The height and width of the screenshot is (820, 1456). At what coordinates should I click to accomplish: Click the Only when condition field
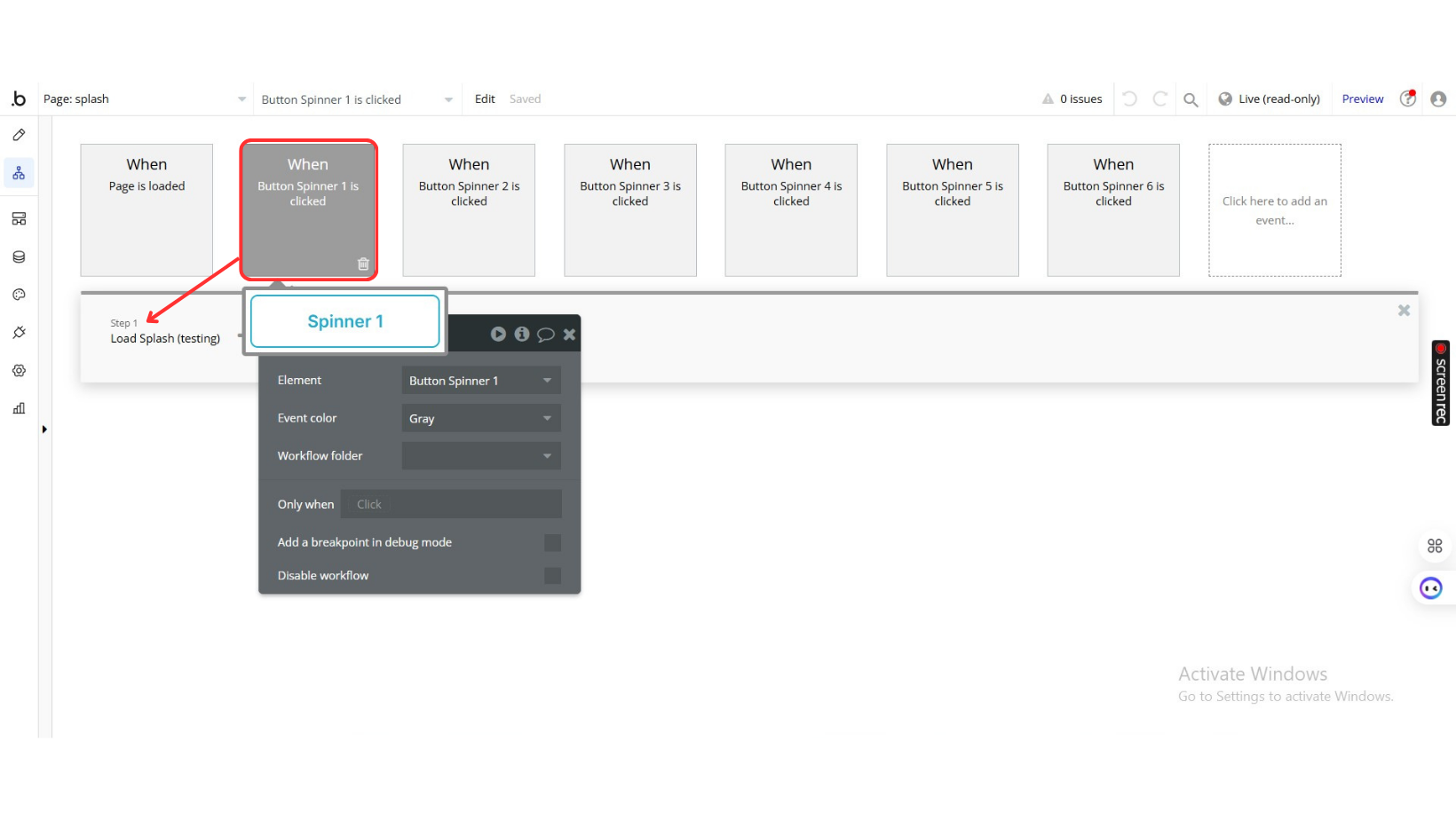click(451, 504)
